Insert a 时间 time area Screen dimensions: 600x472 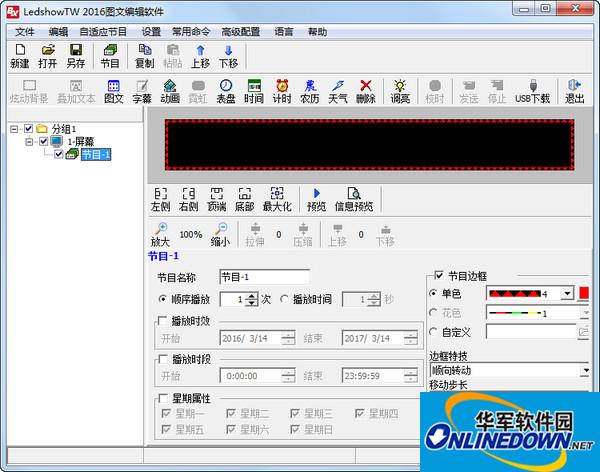[254, 91]
